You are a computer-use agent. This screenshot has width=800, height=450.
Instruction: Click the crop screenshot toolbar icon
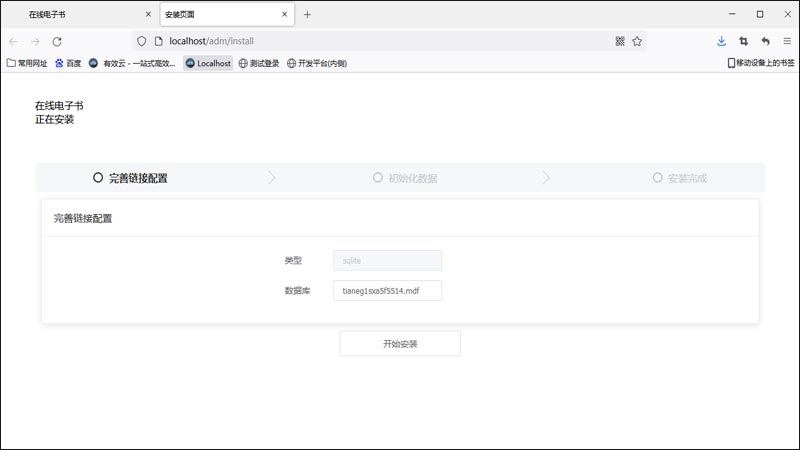[743, 41]
